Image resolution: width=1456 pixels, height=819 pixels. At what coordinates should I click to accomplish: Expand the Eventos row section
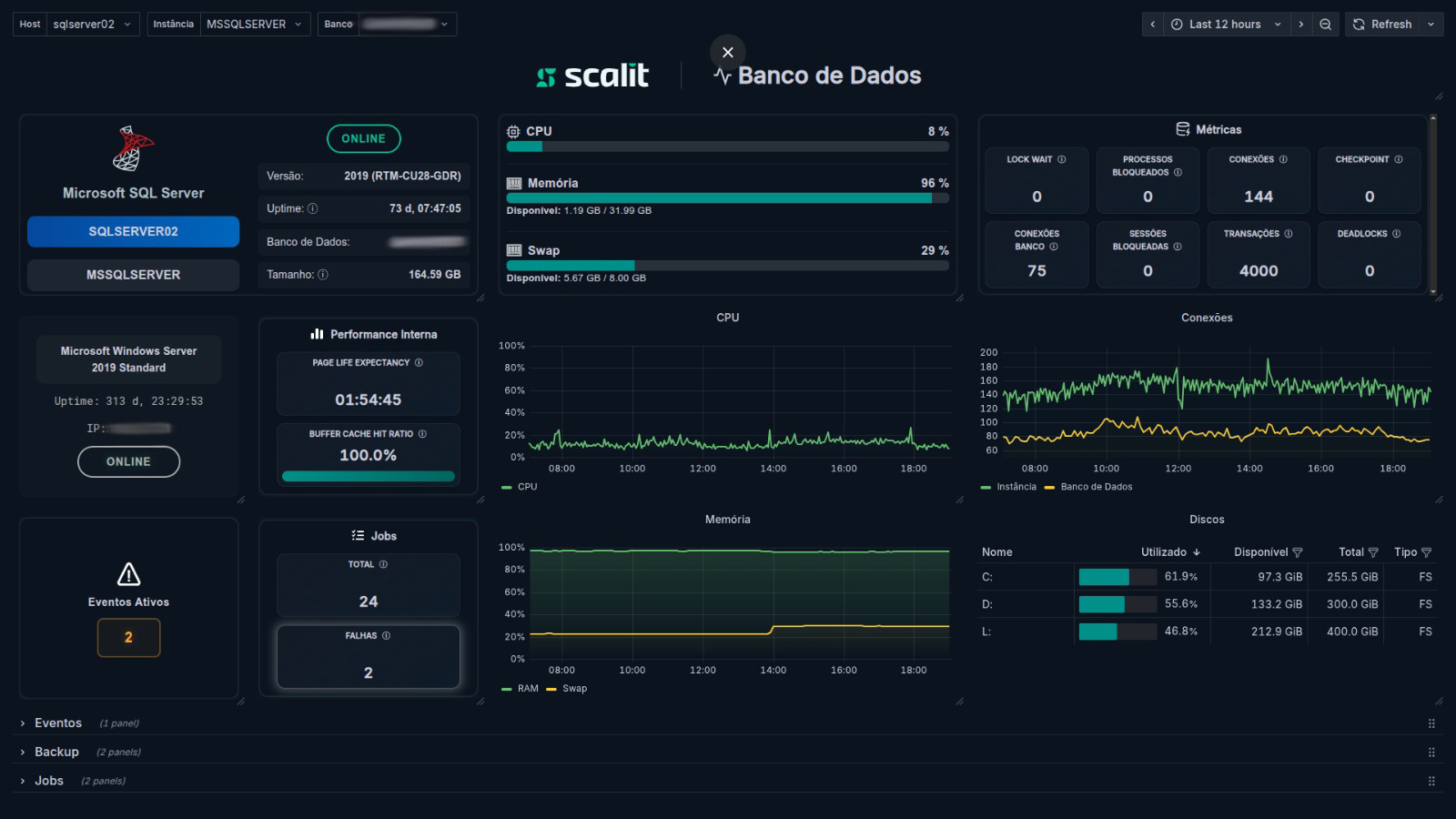[57, 723]
